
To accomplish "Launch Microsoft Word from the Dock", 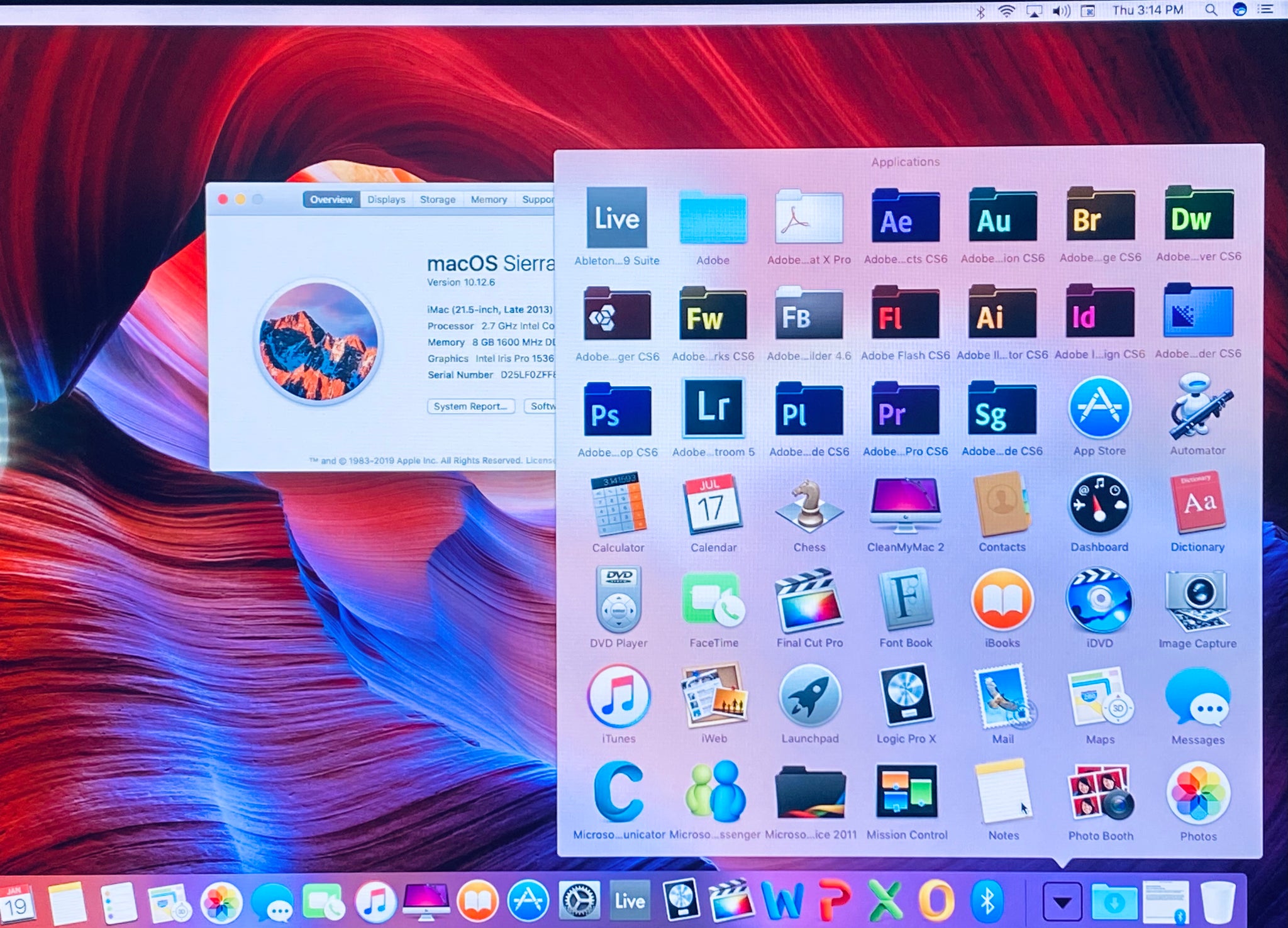I will [782, 900].
